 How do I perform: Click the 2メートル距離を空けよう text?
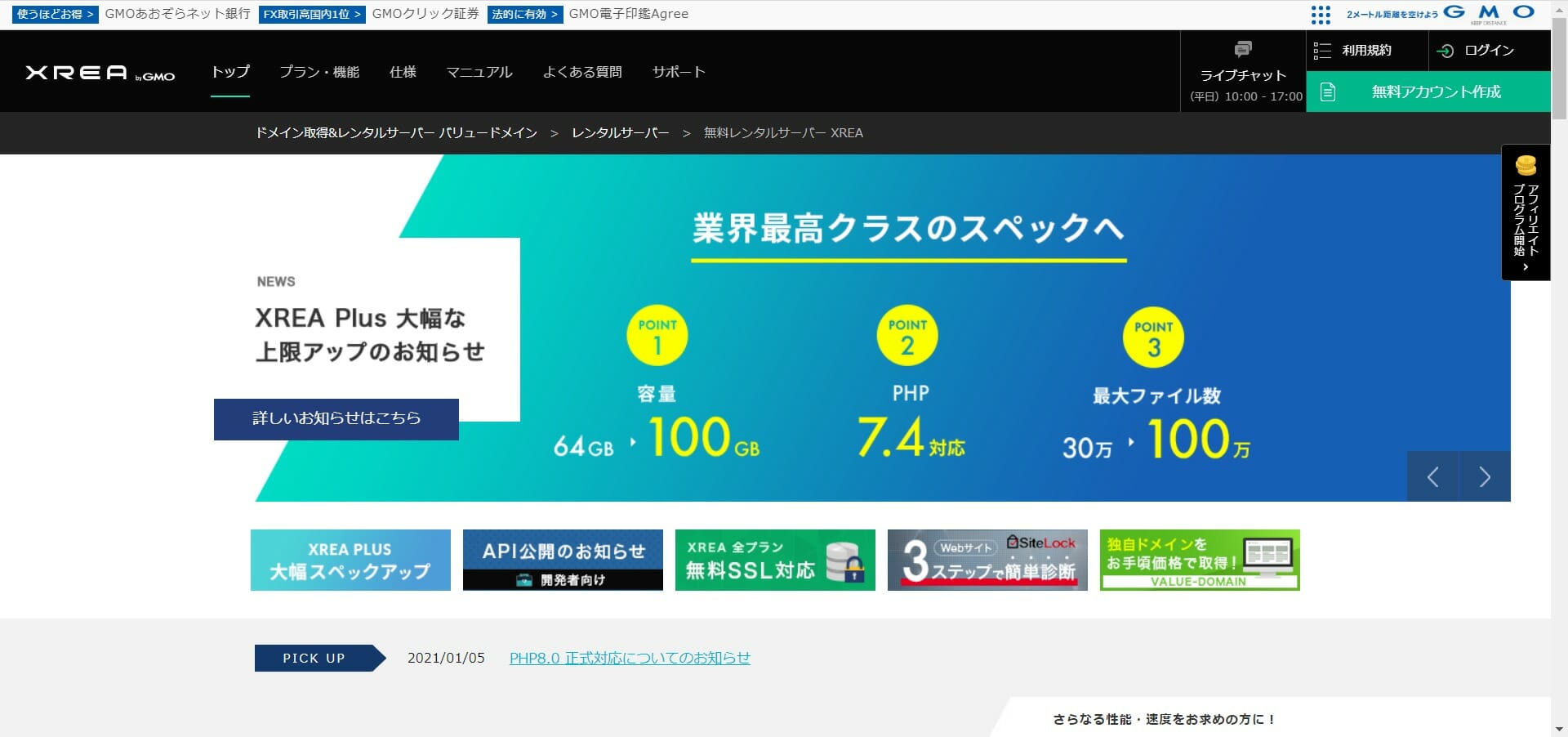[x=1392, y=14]
